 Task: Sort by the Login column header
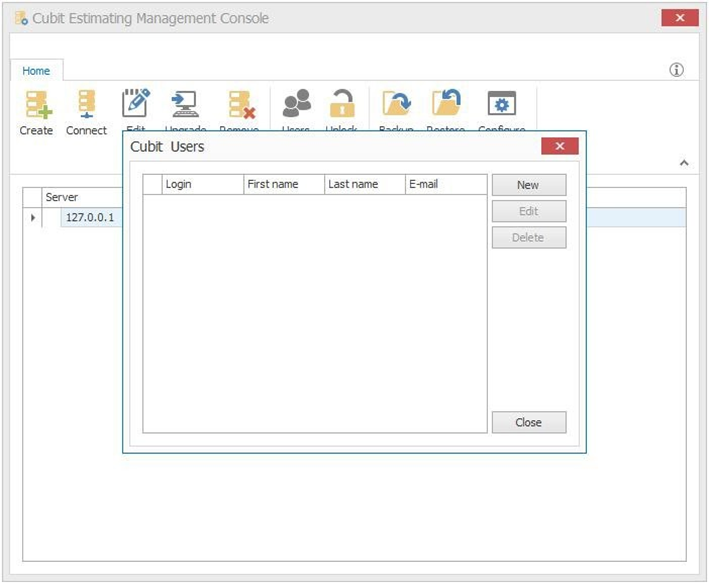click(x=203, y=184)
